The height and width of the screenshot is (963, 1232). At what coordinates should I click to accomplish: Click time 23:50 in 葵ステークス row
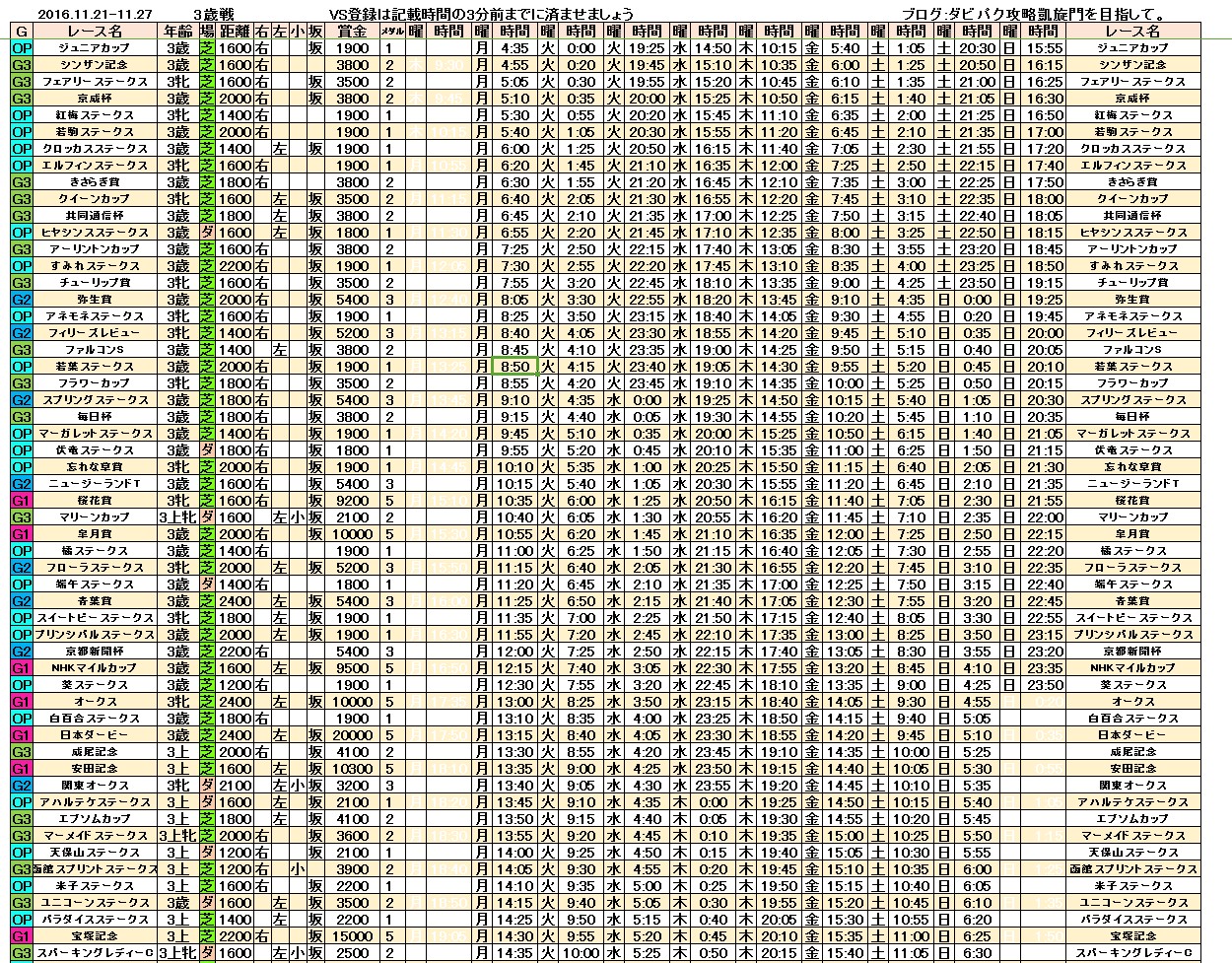pyautogui.click(x=1044, y=685)
